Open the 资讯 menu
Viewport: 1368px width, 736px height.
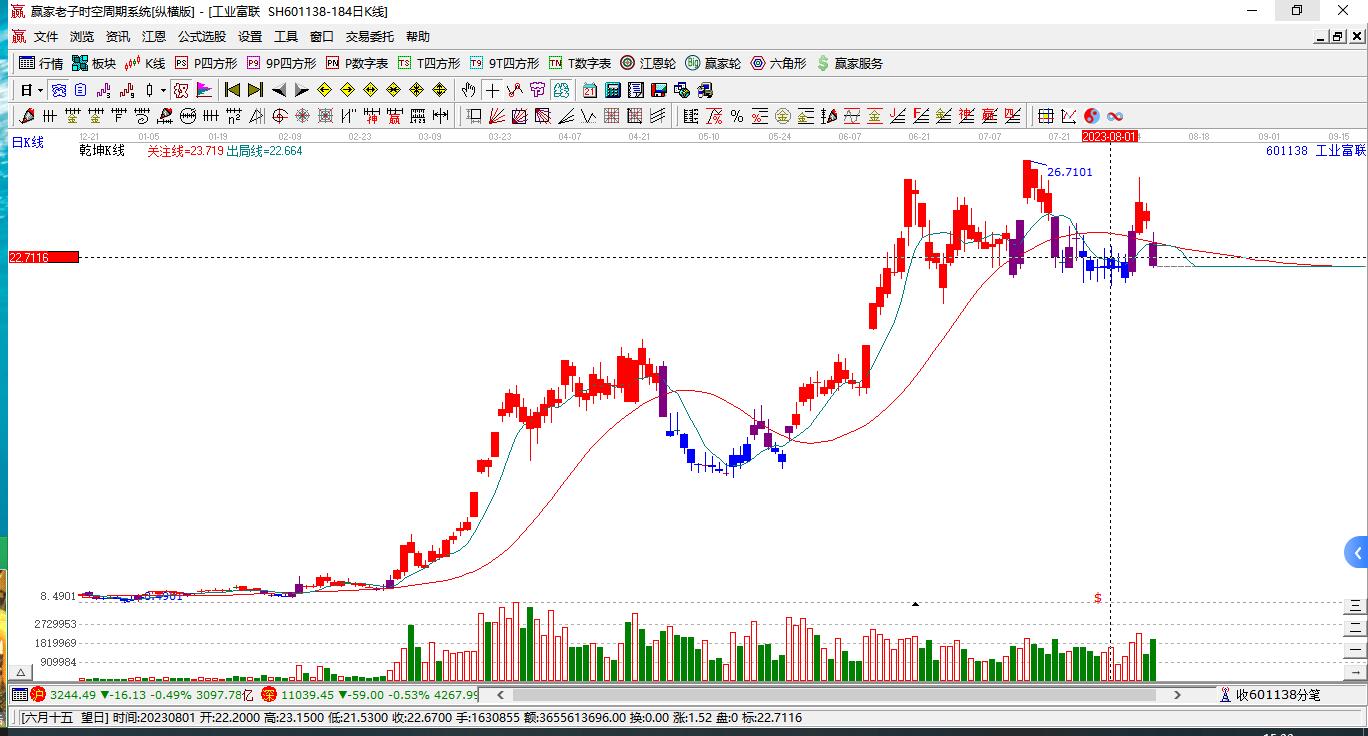click(x=118, y=36)
